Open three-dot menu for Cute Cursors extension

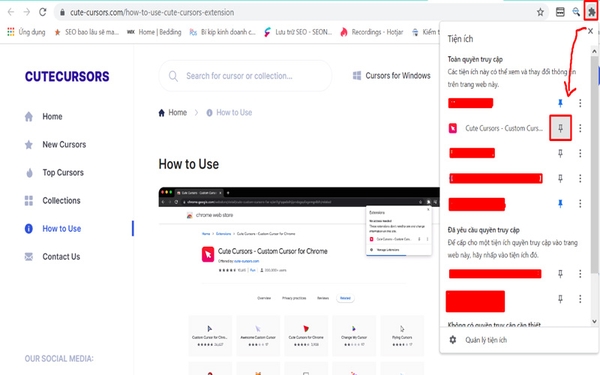point(580,128)
